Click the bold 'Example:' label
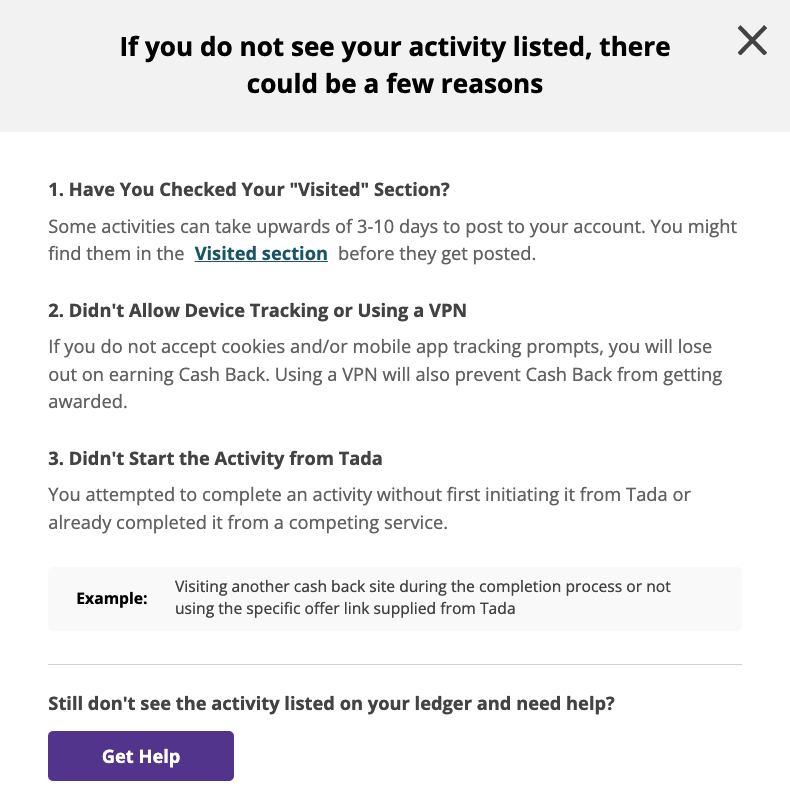Screen dimensions: 790x812 click(112, 599)
